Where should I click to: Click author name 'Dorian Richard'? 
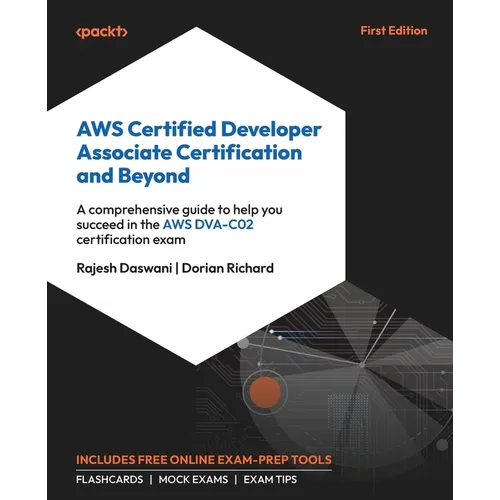click(x=228, y=268)
